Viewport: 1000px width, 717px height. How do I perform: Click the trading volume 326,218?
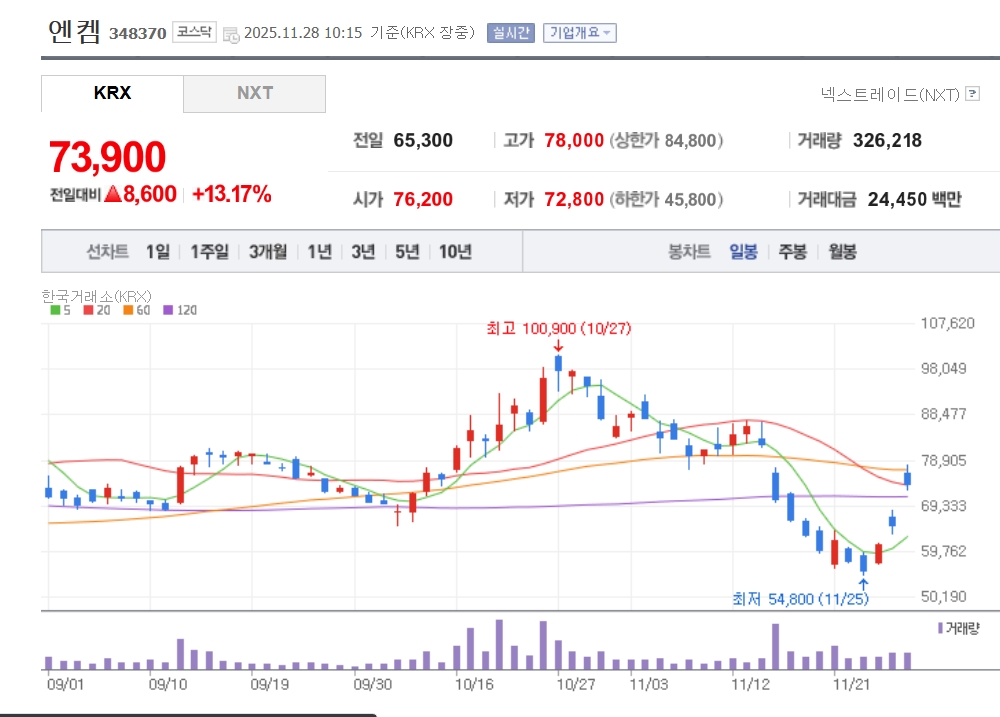(x=887, y=140)
